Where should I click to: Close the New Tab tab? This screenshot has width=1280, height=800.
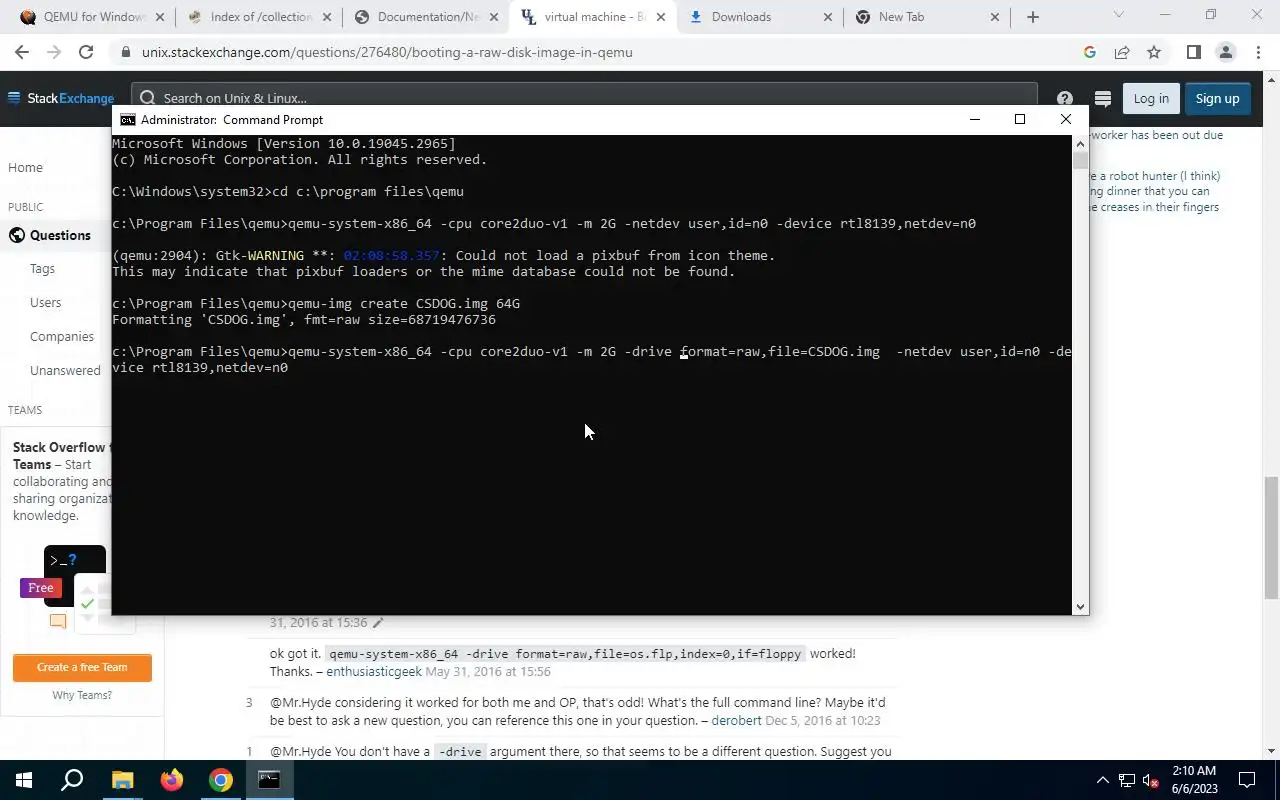click(994, 17)
